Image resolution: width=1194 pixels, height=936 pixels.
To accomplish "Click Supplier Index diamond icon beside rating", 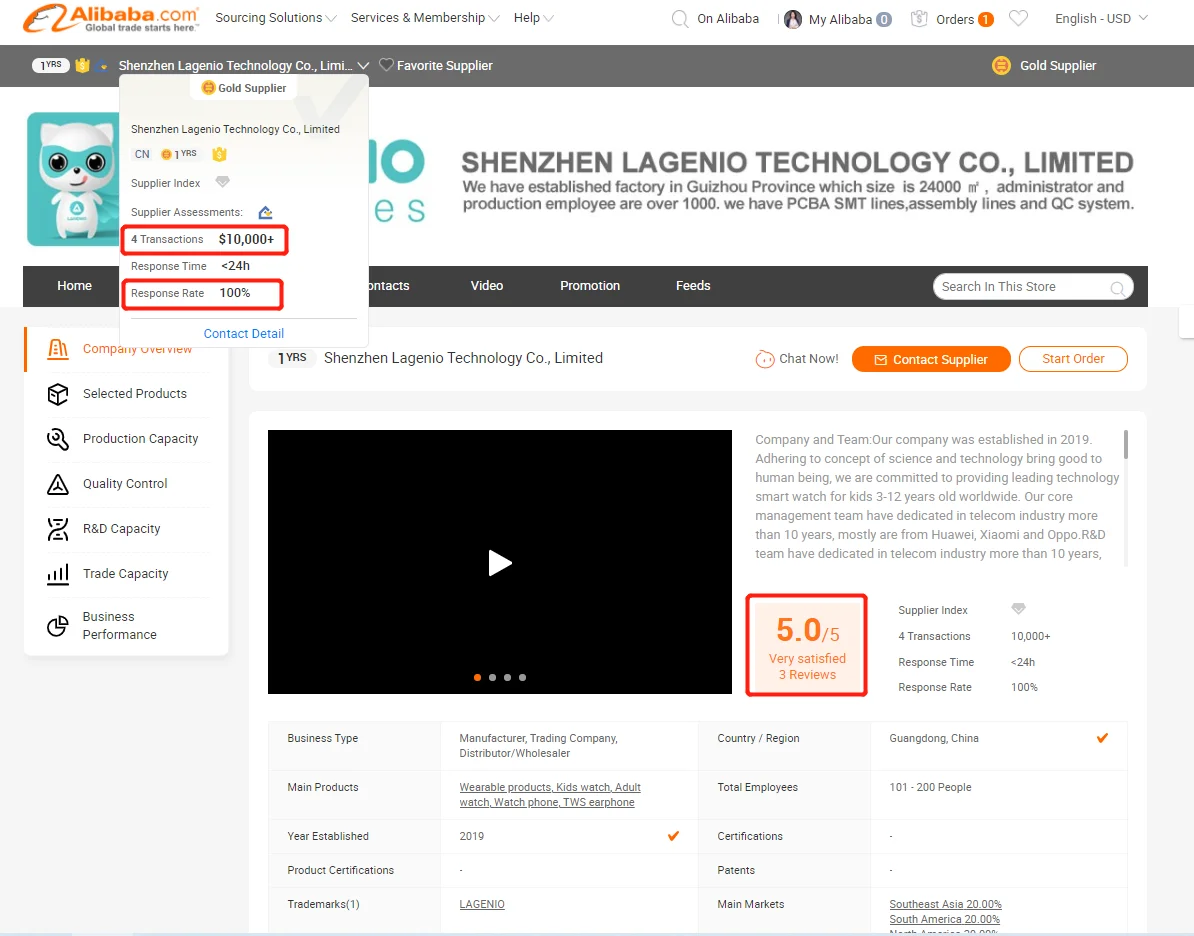I will [x=1018, y=608].
